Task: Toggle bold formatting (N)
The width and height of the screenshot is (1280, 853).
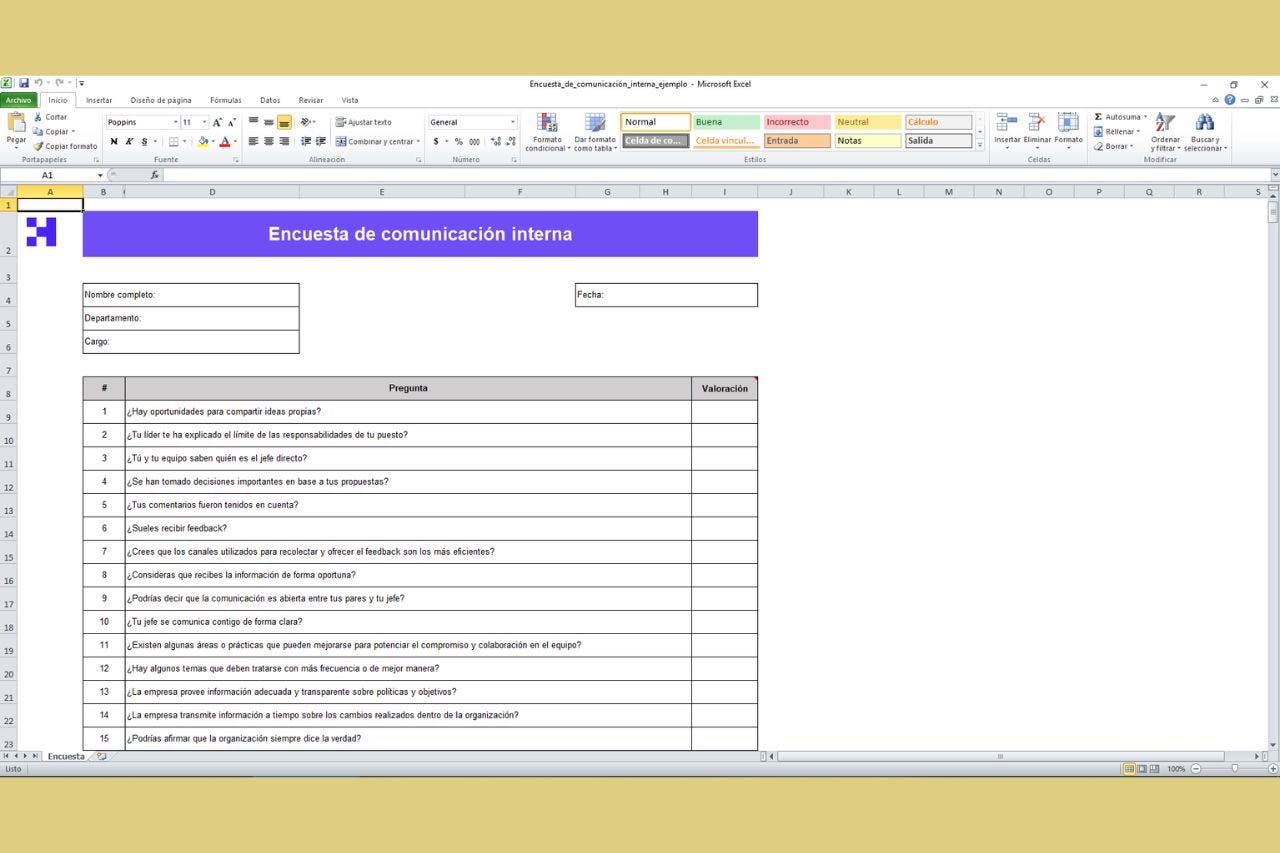Action: point(114,142)
